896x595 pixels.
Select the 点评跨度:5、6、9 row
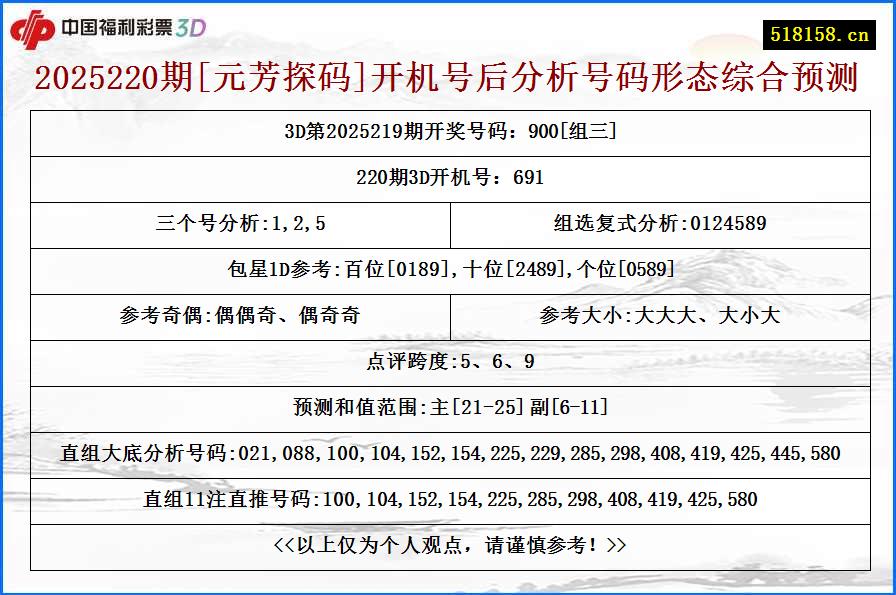(x=448, y=362)
